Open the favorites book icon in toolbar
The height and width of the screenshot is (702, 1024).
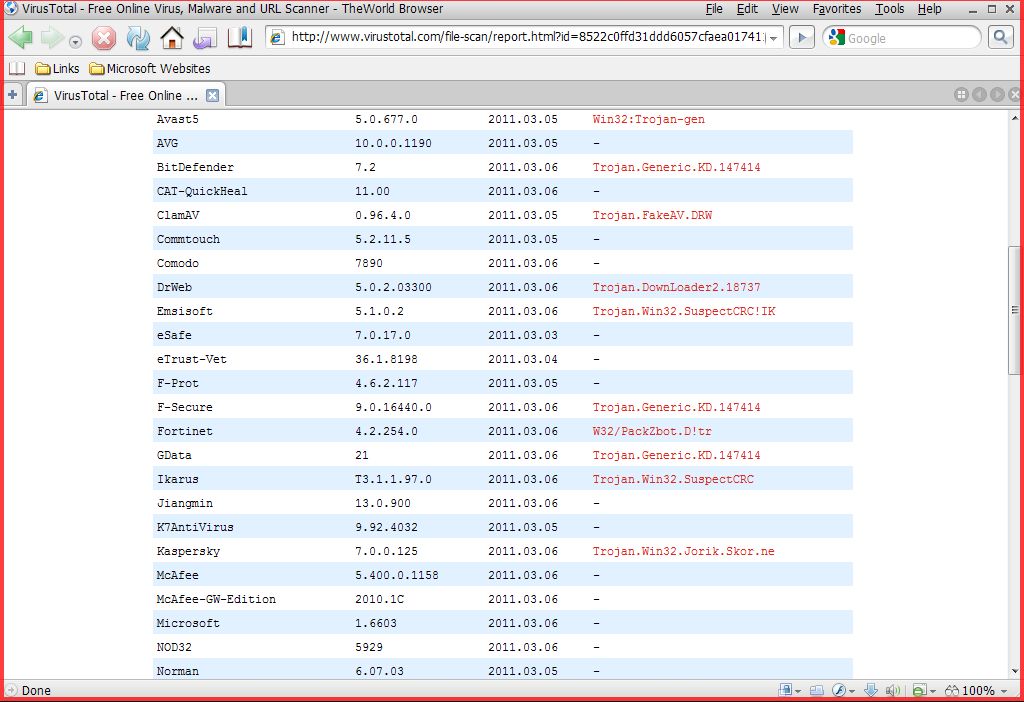(x=240, y=38)
